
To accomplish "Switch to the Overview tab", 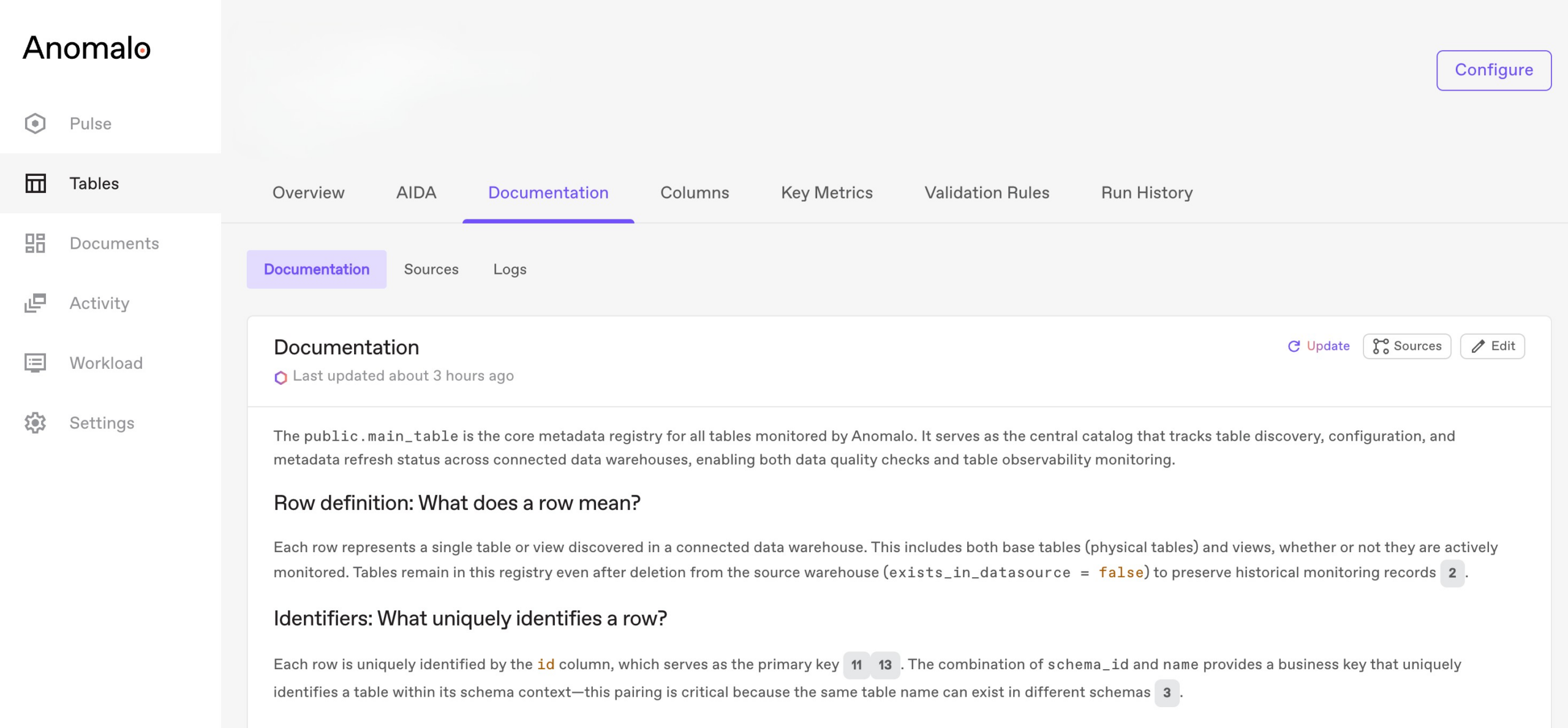I will (308, 192).
